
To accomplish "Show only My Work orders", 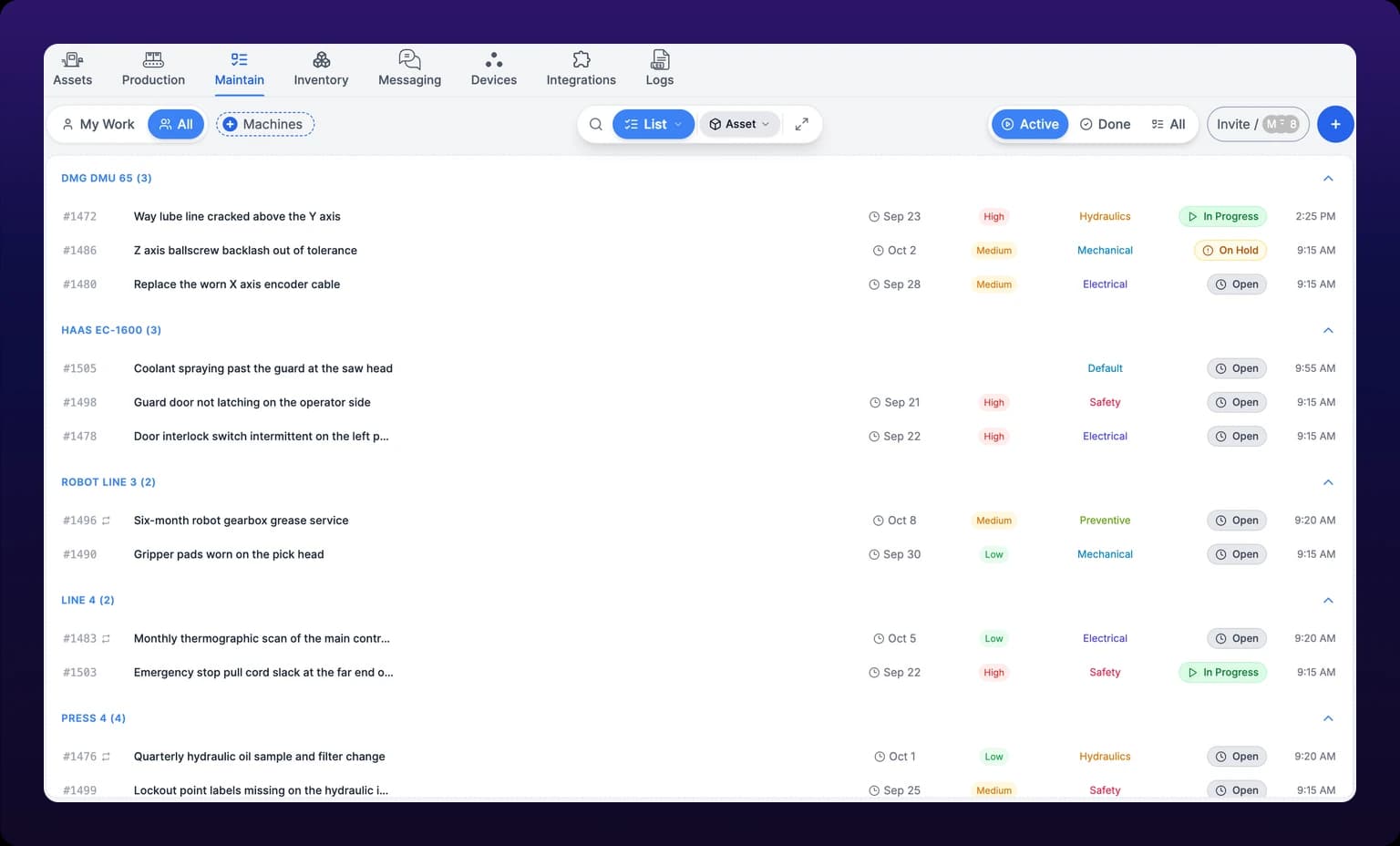I will coord(98,124).
